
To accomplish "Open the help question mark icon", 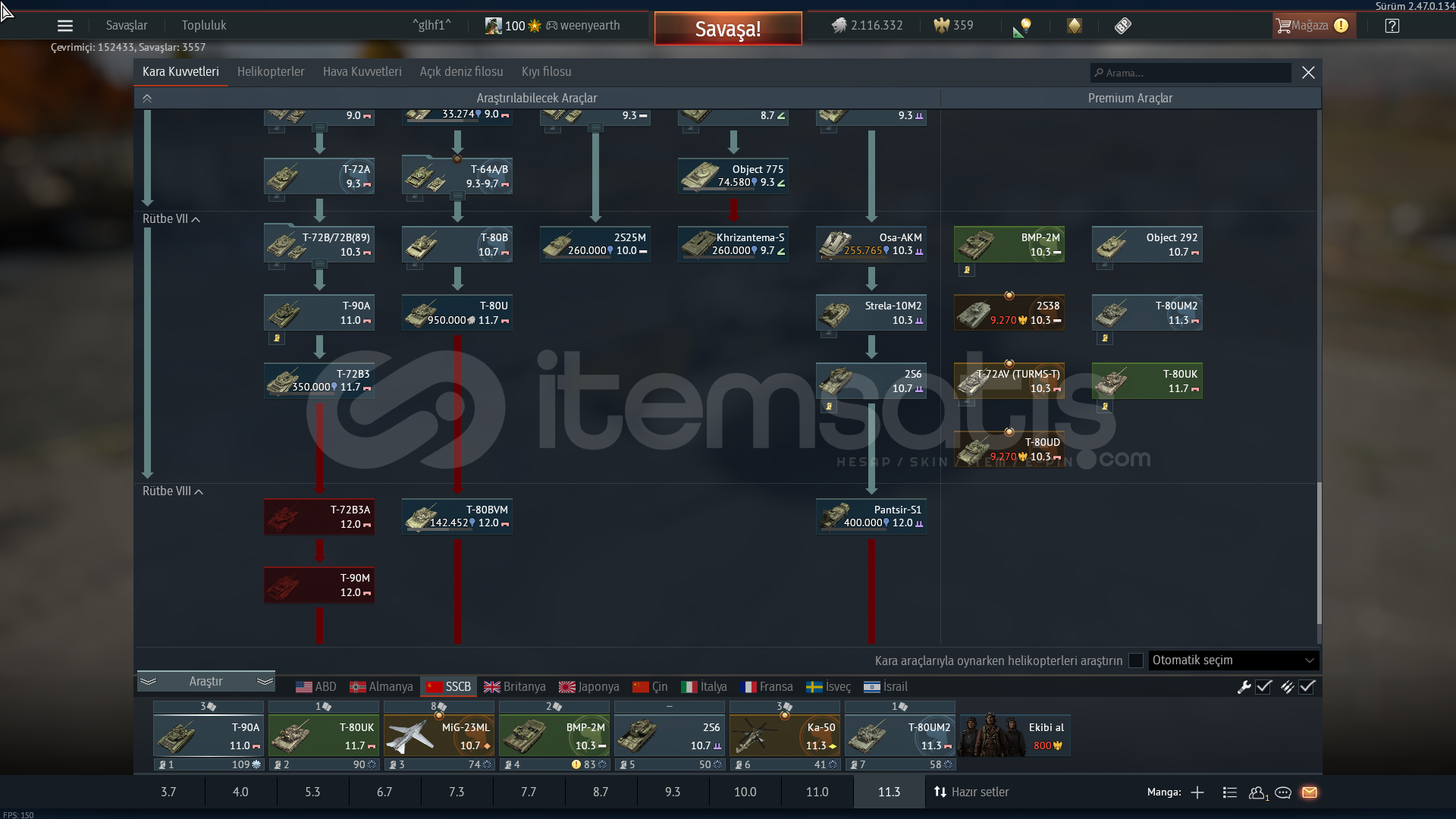I will coord(1392,26).
